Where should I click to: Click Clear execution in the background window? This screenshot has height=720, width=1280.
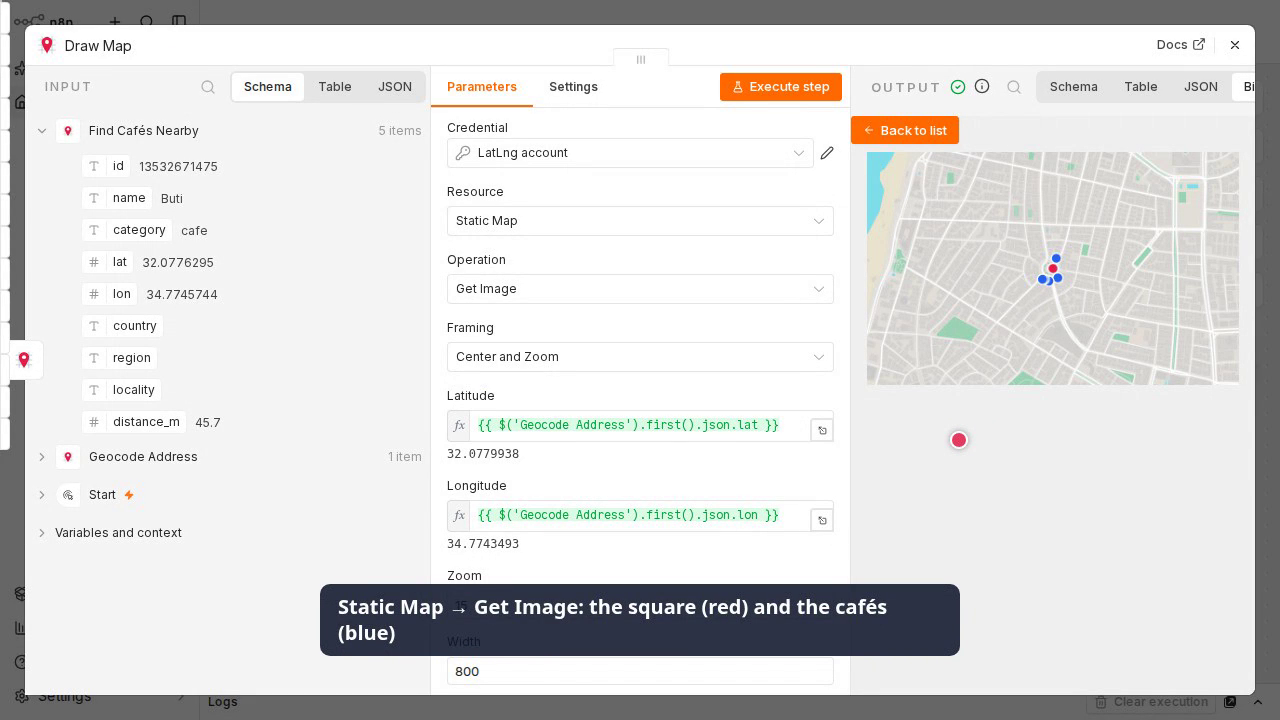point(1152,702)
